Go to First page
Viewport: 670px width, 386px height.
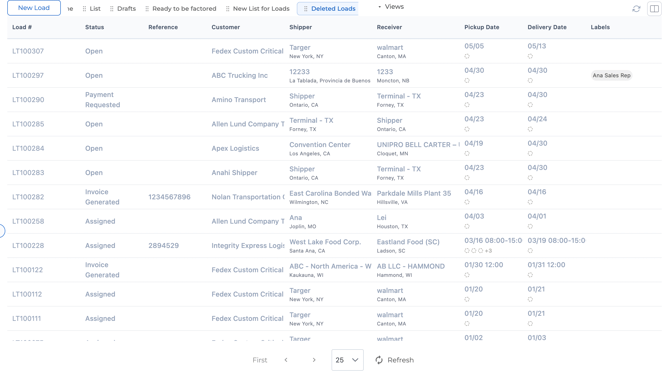click(x=259, y=360)
